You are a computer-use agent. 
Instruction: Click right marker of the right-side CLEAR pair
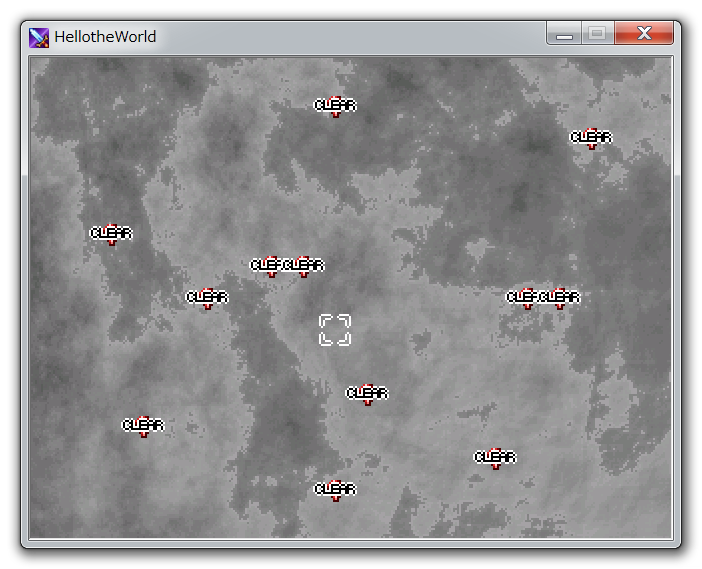tap(560, 298)
